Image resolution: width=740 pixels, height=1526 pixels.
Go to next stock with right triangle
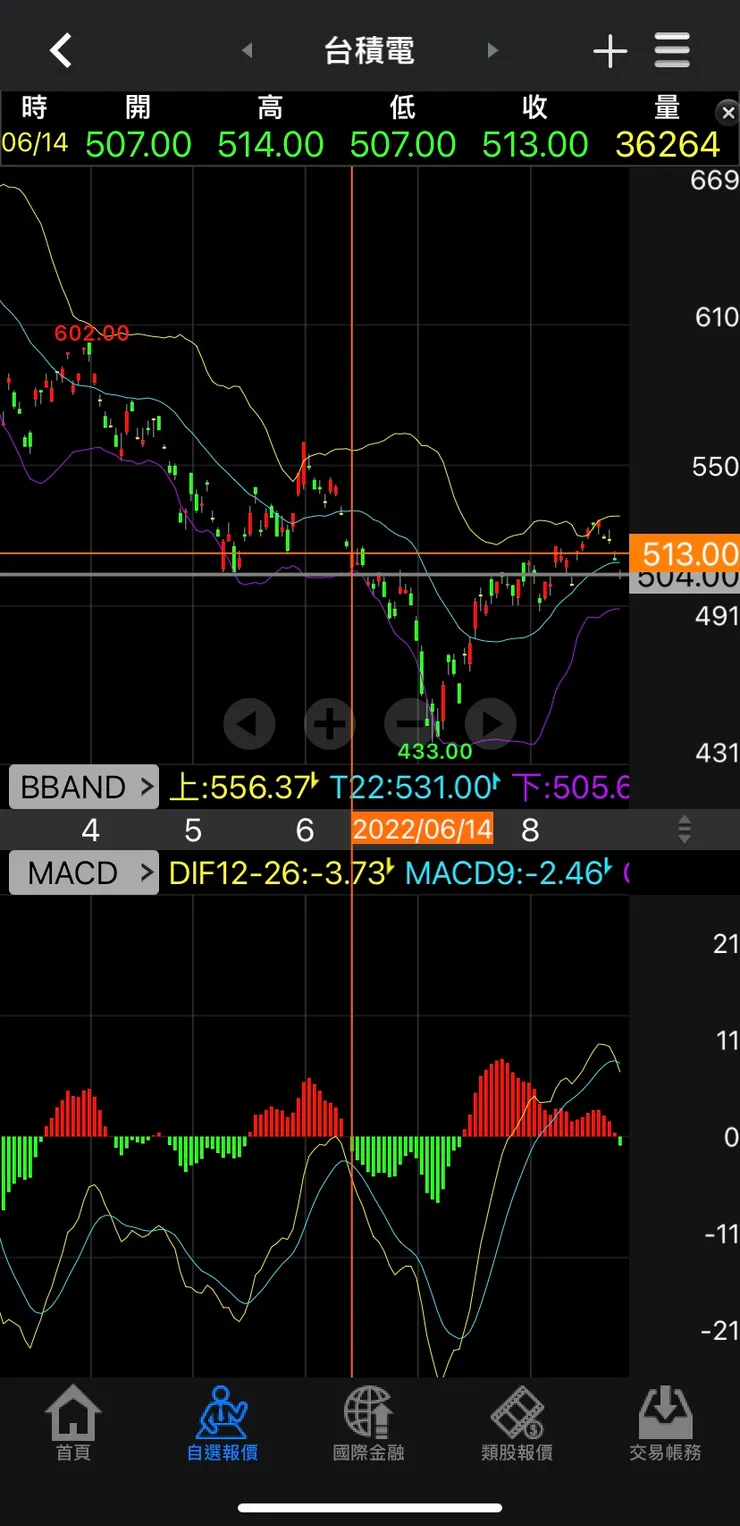click(492, 50)
